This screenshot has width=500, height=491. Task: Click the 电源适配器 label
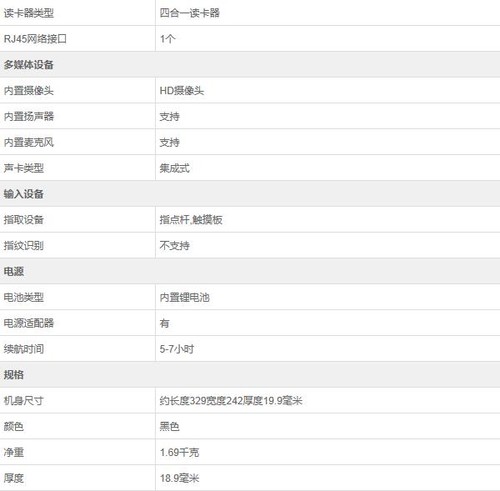click(29, 323)
